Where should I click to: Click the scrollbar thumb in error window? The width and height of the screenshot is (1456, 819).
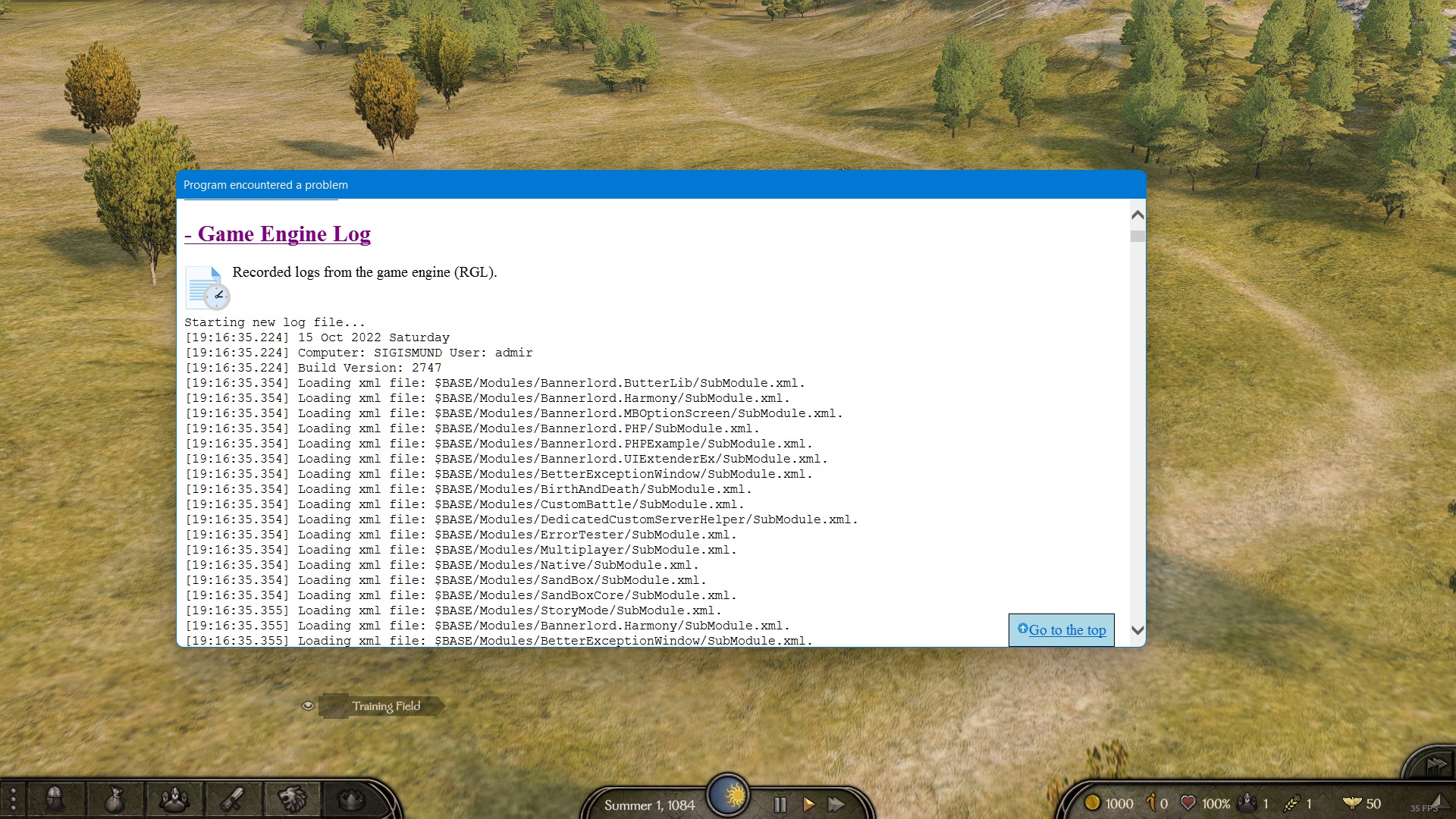[x=1137, y=237]
